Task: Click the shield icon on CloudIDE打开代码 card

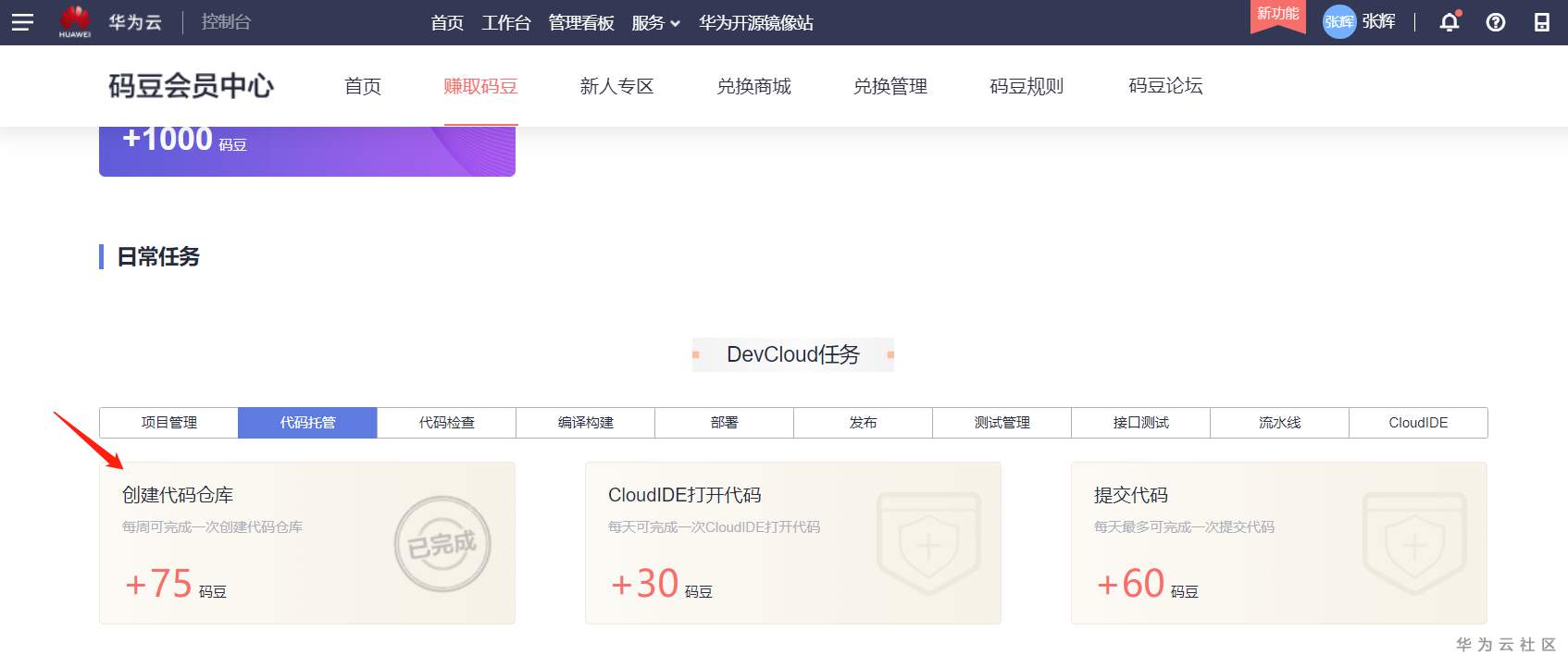Action: coord(928,544)
